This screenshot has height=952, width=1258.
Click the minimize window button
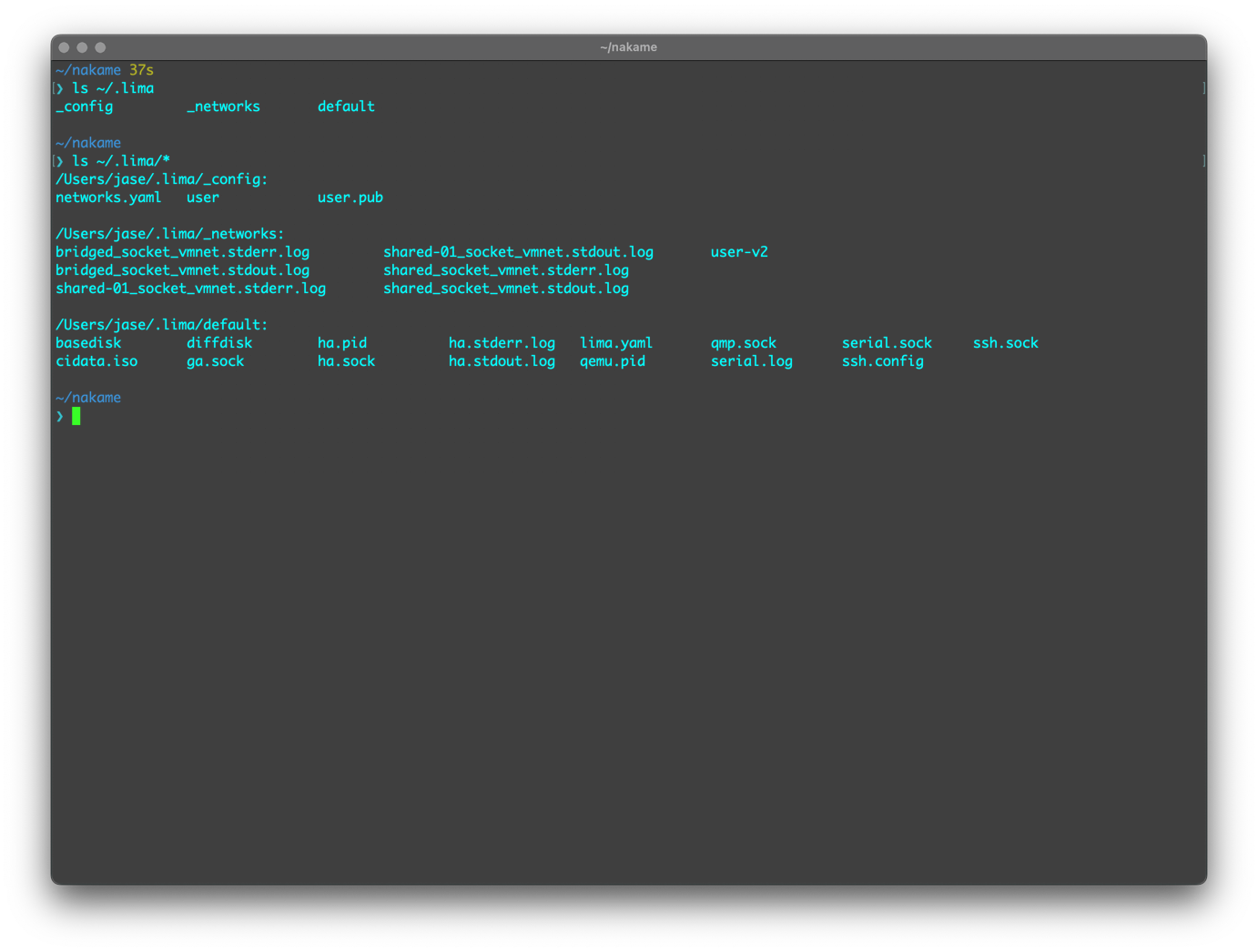tap(82, 47)
